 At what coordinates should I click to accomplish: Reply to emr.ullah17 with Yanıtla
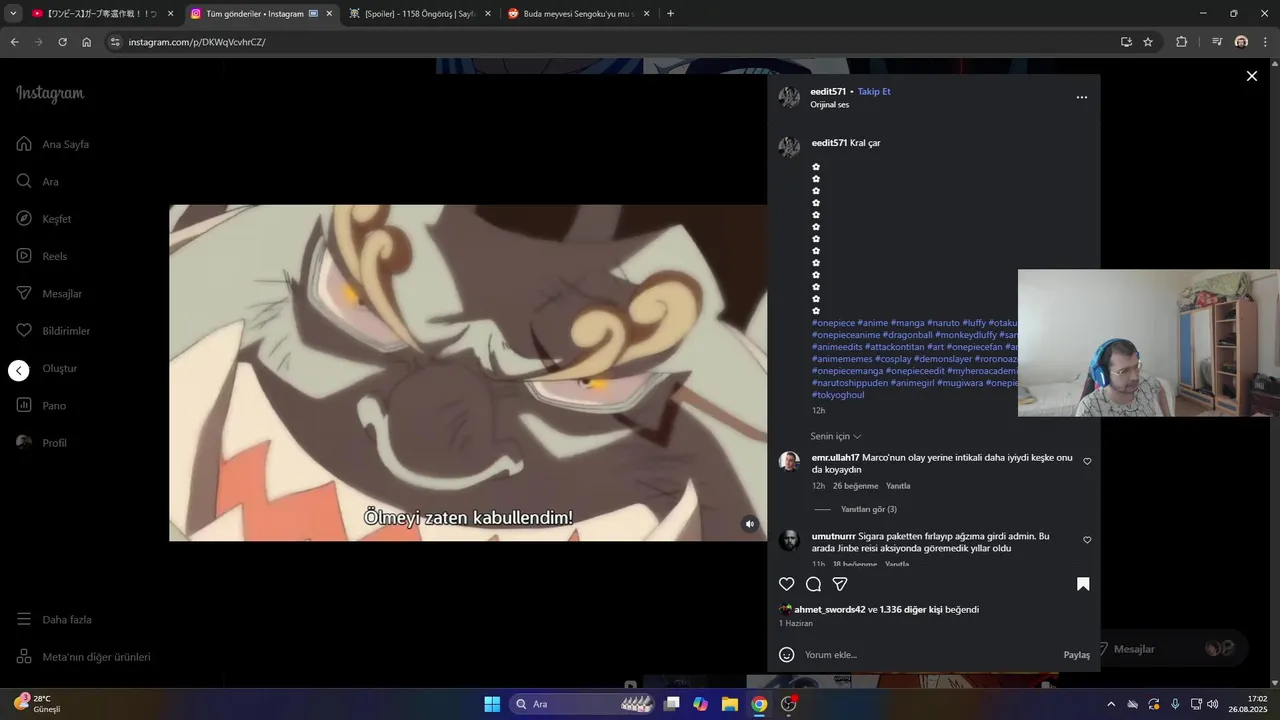tap(898, 486)
